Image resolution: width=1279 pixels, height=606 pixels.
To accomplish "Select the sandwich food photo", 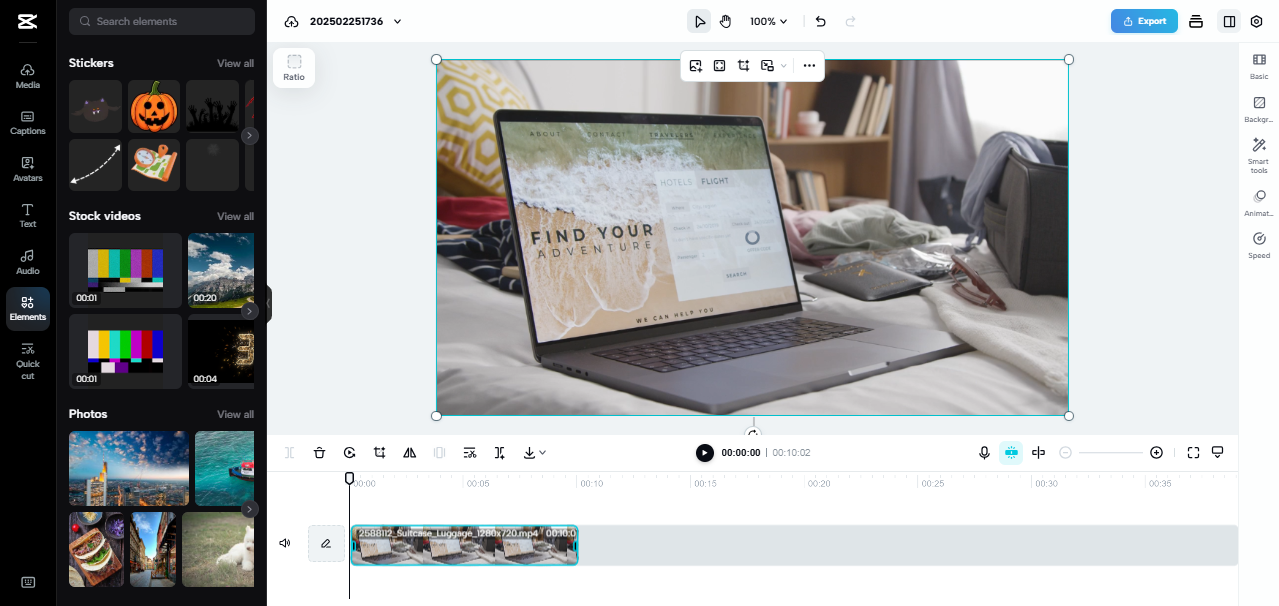I will point(96,549).
